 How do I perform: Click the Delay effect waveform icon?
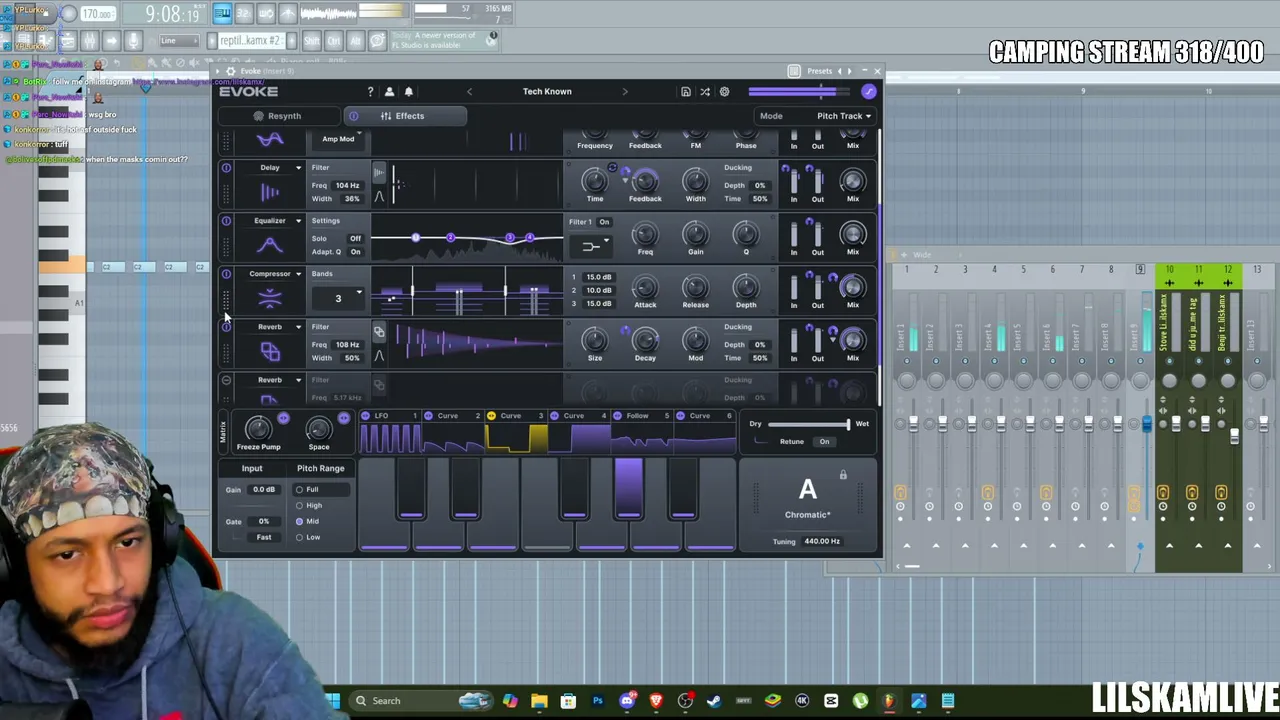pyautogui.click(x=270, y=192)
